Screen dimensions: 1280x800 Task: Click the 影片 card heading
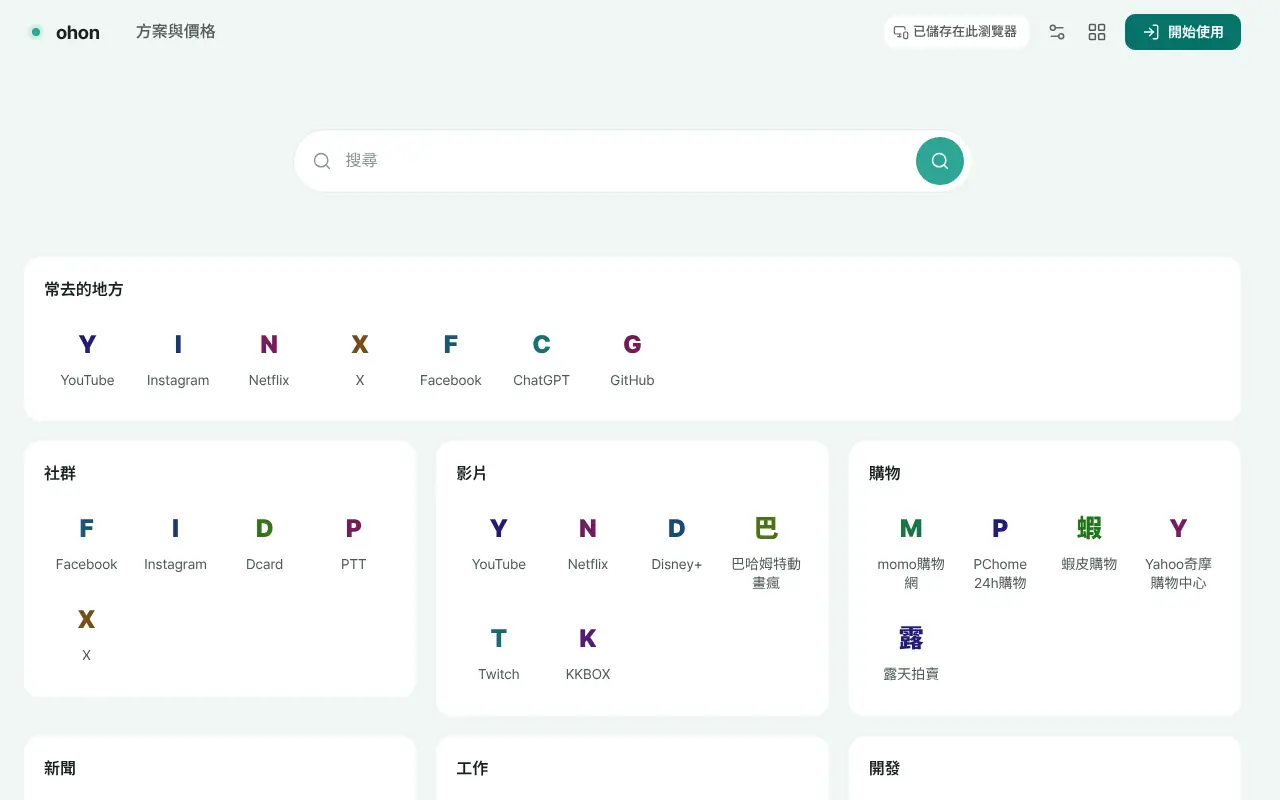tap(472, 473)
